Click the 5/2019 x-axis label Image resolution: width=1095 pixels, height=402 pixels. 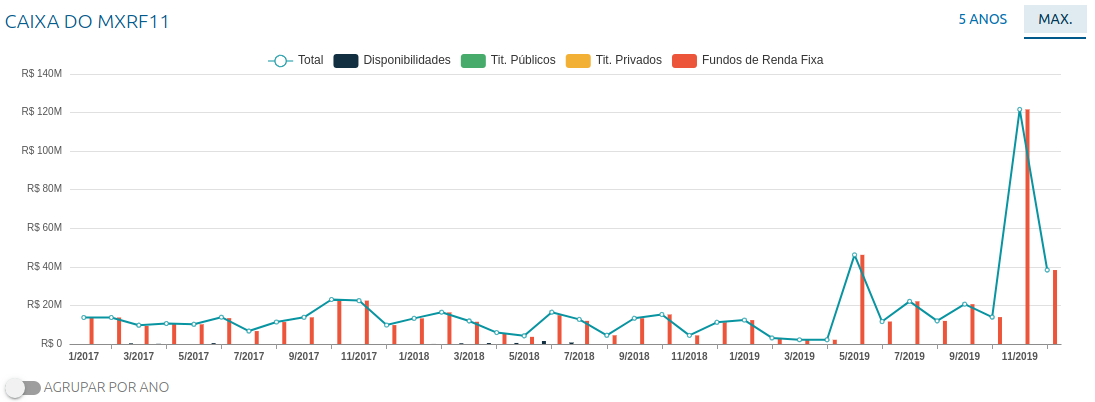pos(854,356)
